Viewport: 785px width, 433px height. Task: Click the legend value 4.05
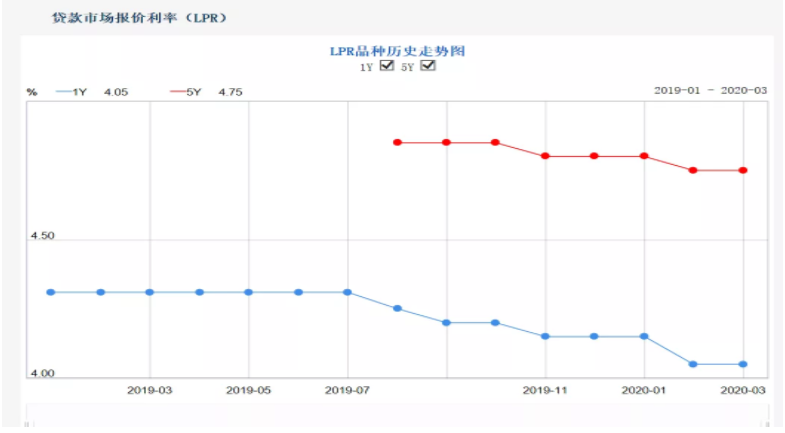coord(116,92)
